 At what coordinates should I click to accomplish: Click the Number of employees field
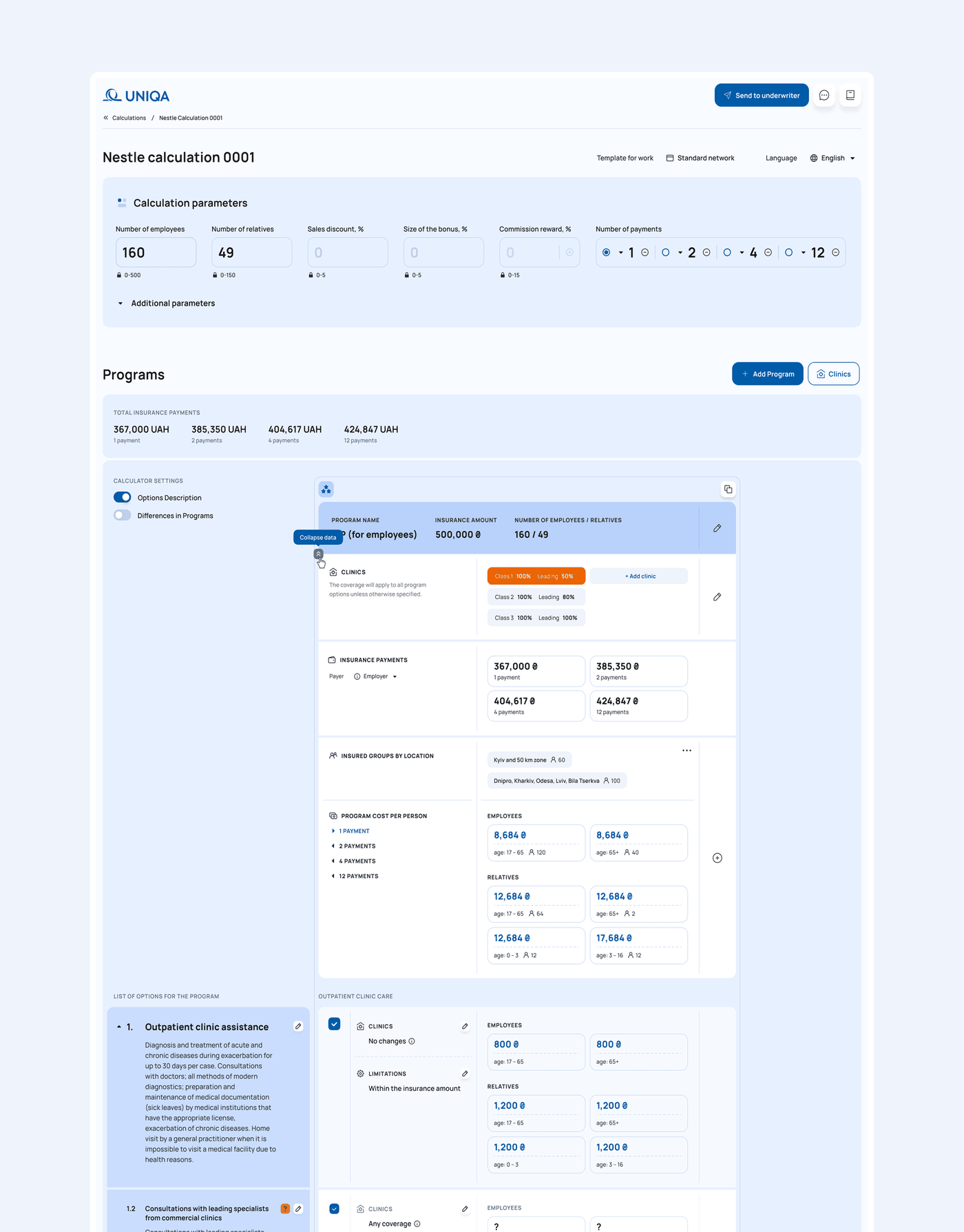point(156,253)
